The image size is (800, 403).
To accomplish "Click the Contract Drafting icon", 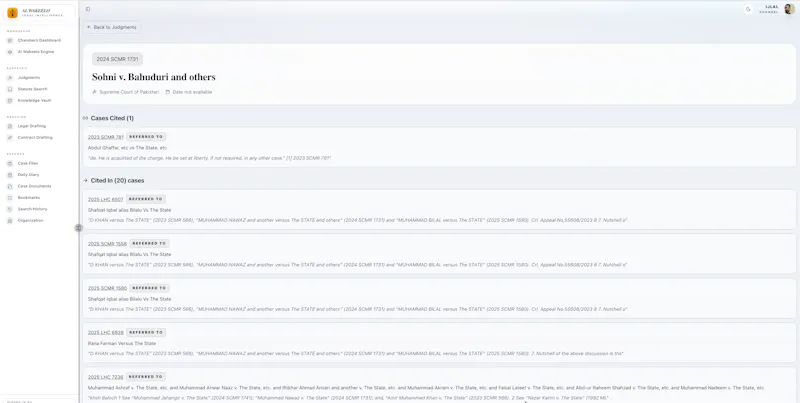I will pos(10,138).
